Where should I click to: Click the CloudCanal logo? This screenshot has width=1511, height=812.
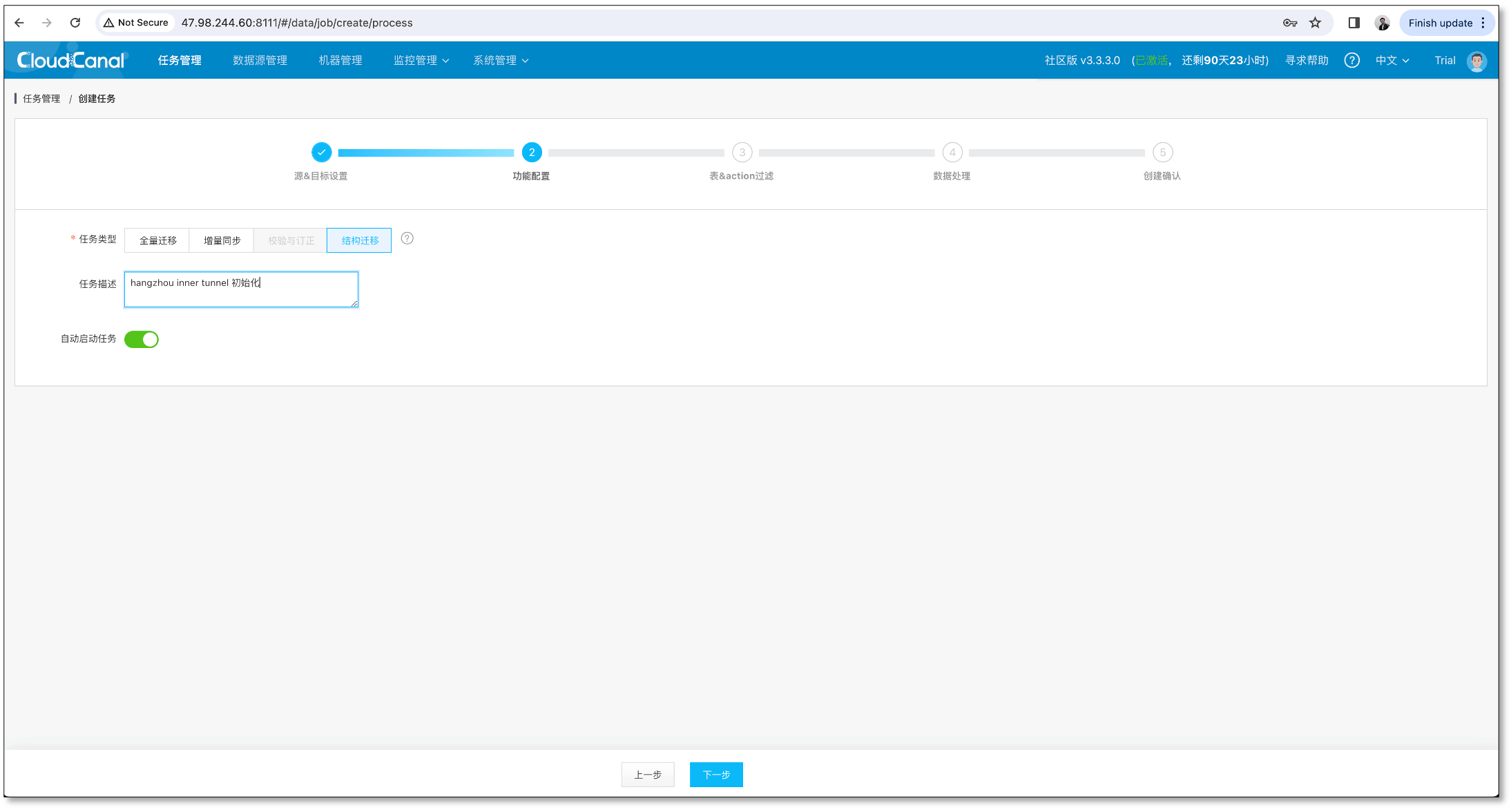(x=71, y=61)
